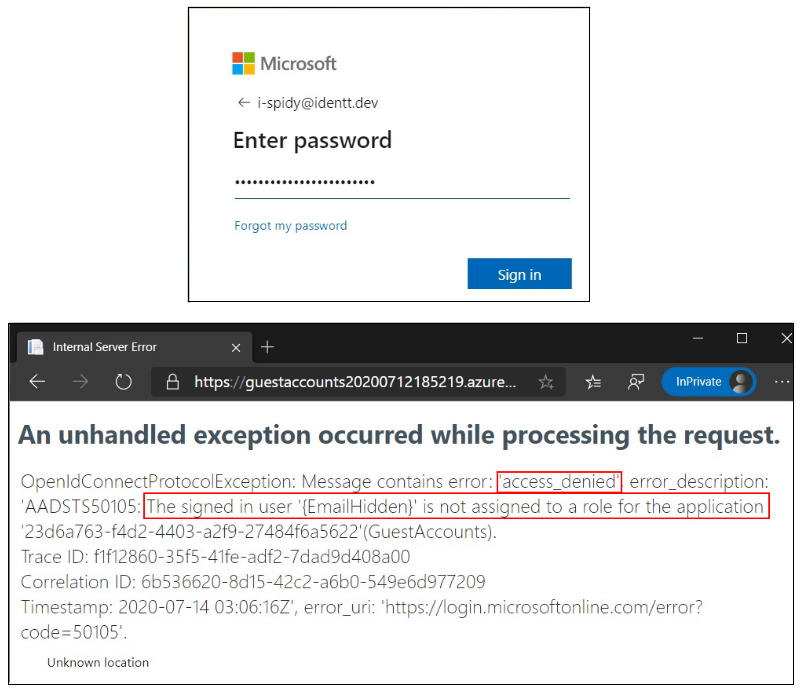Click the back arrow beside i-spidy@identt.dev

tap(243, 103)
